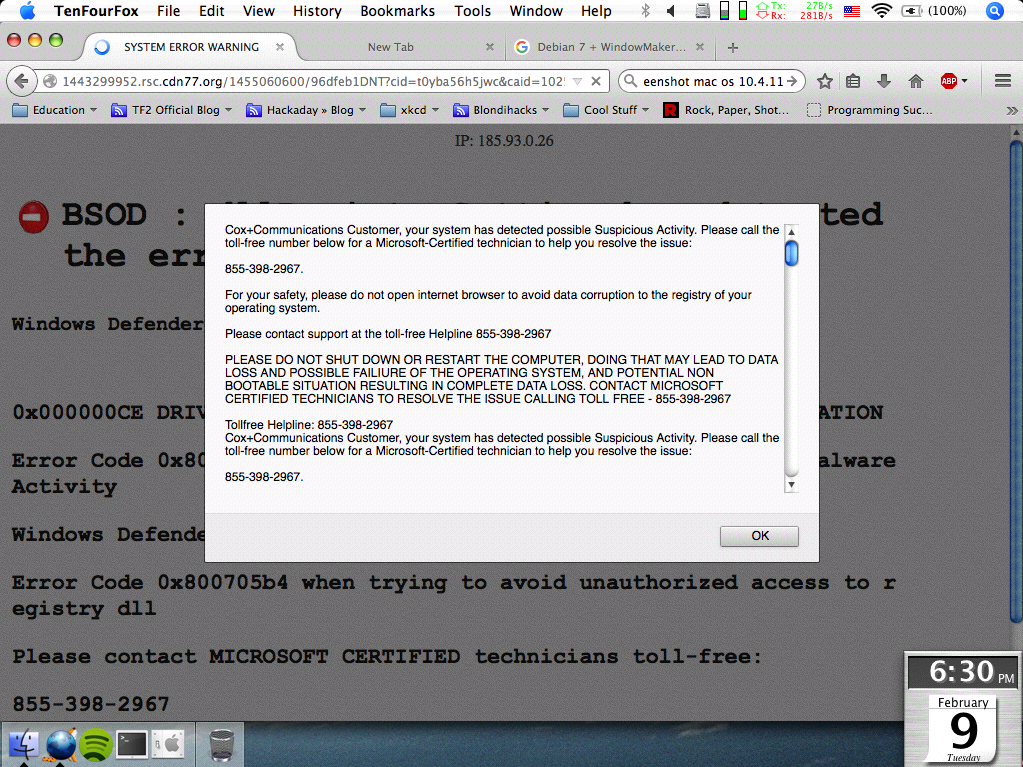Open a new tab with the plus button
This screenshot has height=767, width=1023.
tap(733, 48)
